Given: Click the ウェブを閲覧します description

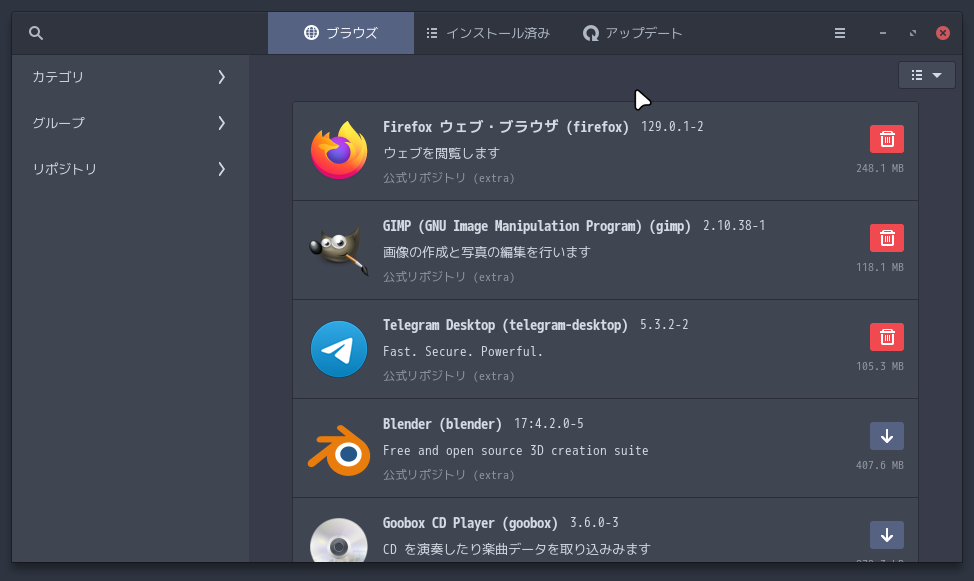Looking at the screenshot, I should (x=441, y=153).
